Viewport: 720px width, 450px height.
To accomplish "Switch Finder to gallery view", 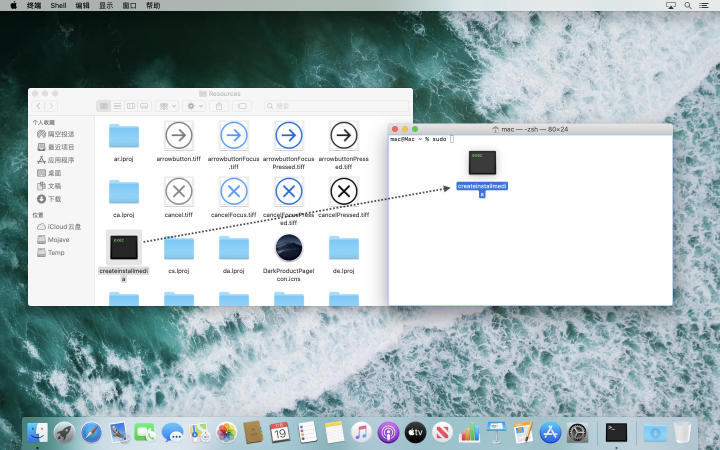I will coord(144,106).
